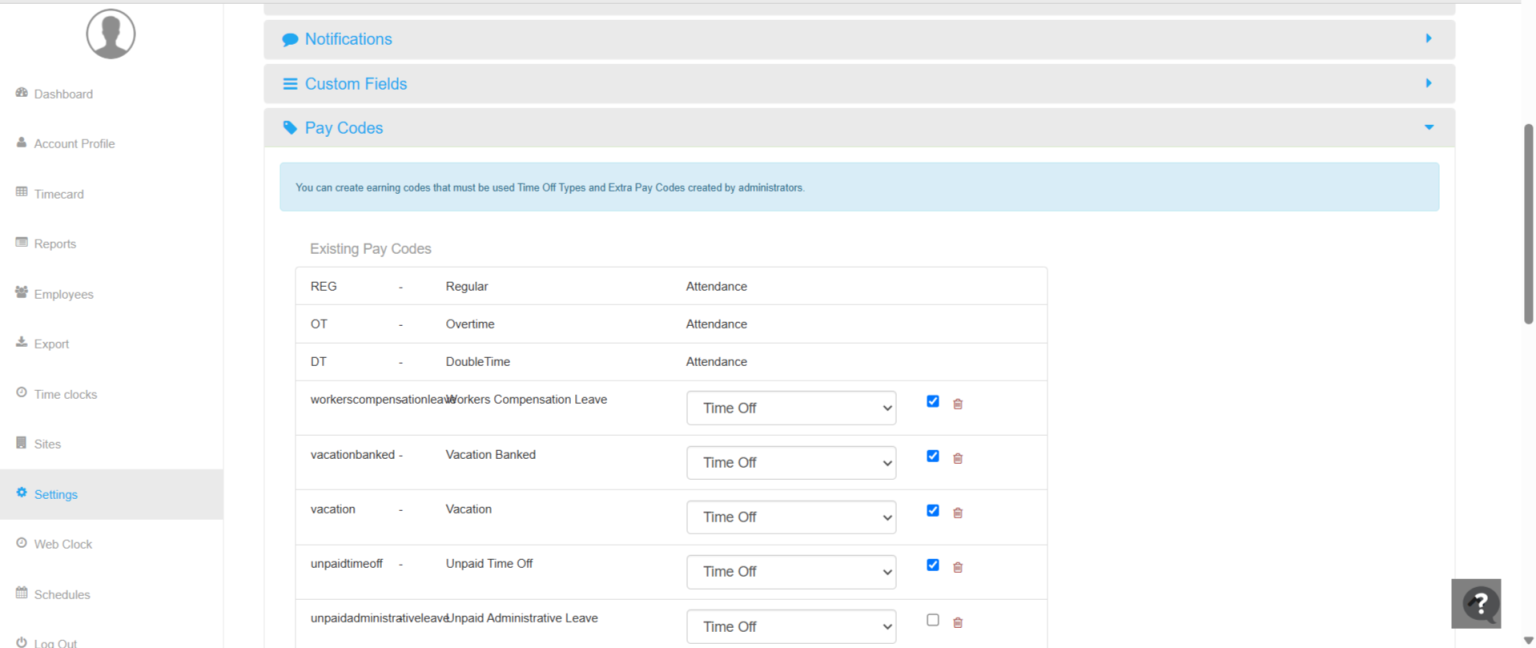Image resolution: width=1536 pixels, height=648 pixels.
Task: Enable the Unpaid Administrative Leave checkbox
Action: [932, 619]
